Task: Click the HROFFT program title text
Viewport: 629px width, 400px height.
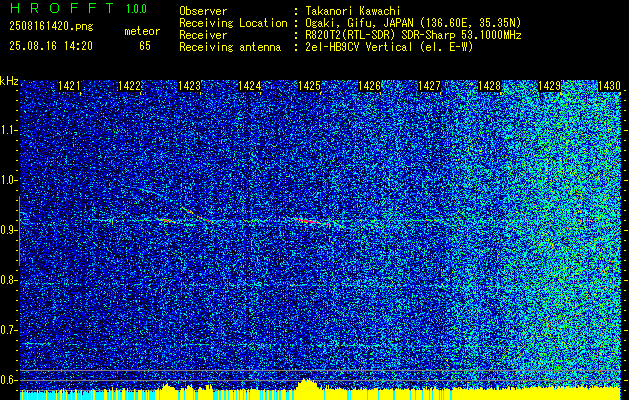Action: [x=62, y=8]
